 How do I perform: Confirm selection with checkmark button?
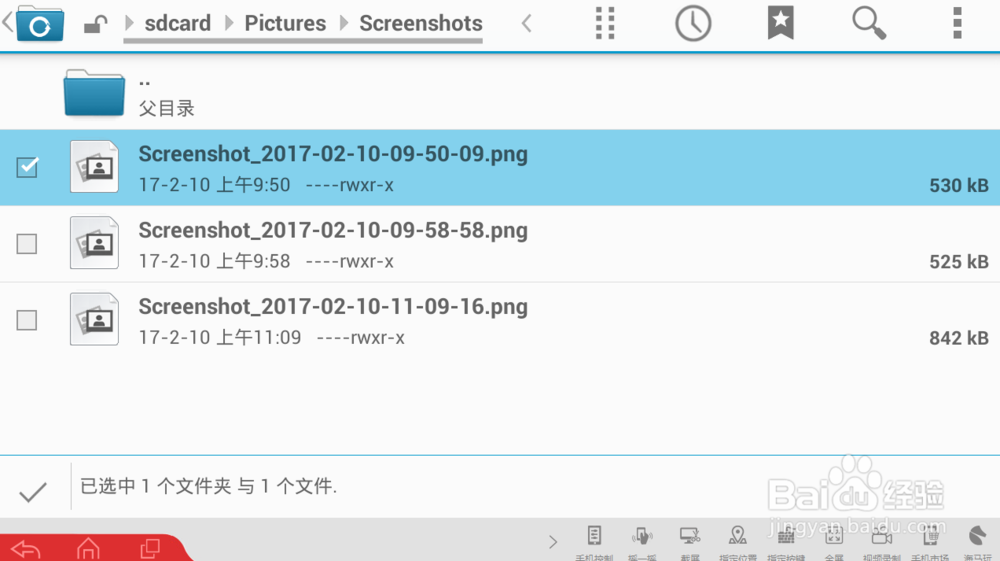click(33, 492)
